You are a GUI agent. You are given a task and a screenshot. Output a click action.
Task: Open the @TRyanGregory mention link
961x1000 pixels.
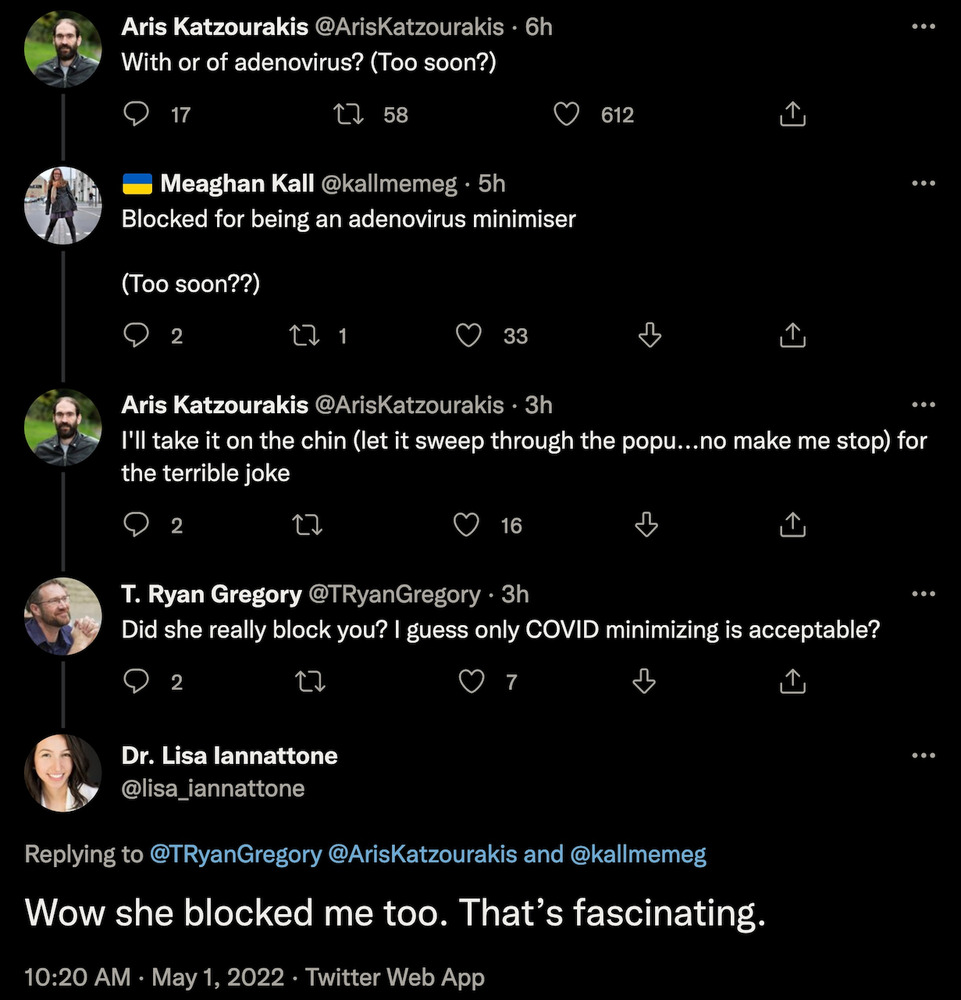click(235, 855)
